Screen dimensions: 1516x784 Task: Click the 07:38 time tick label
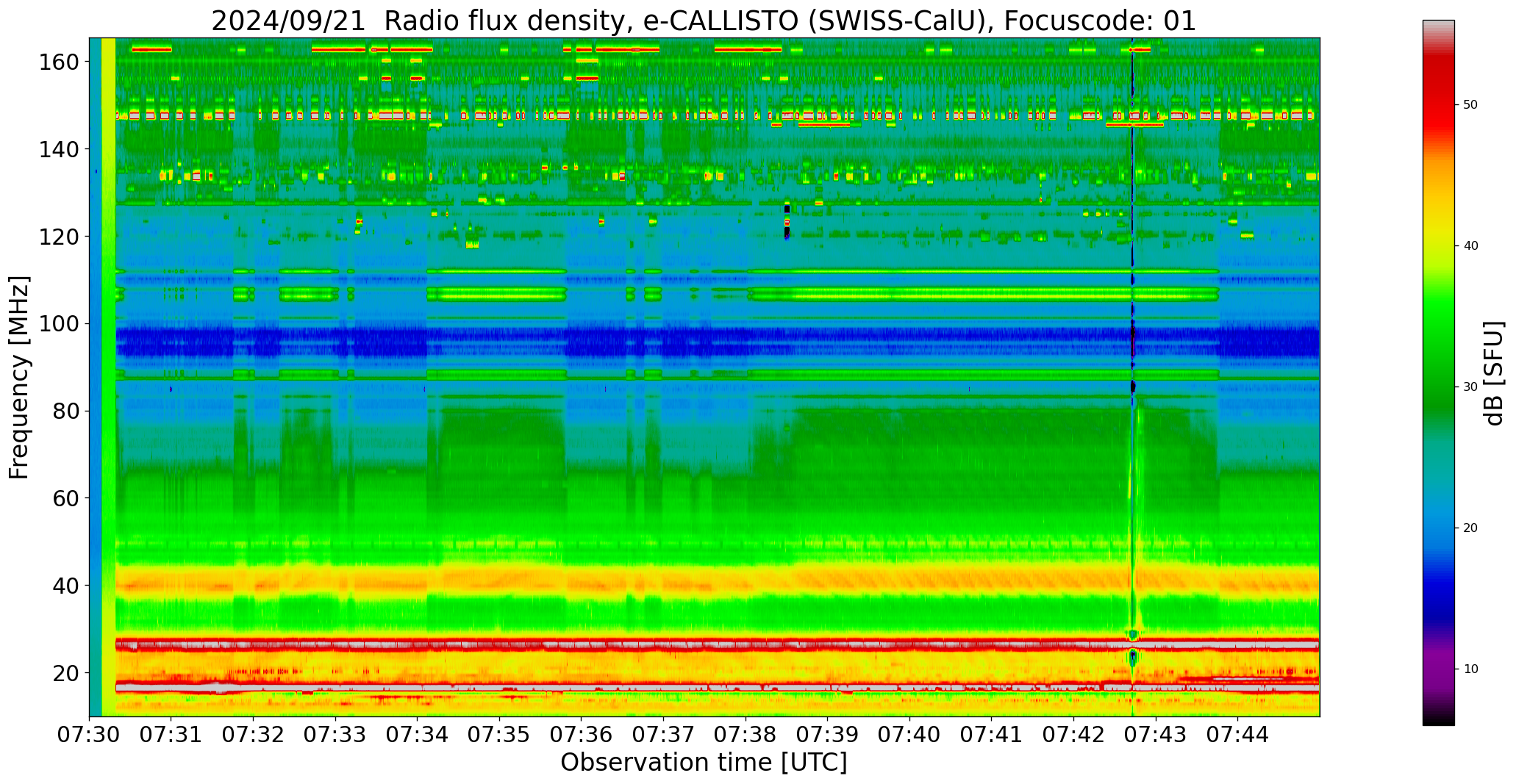pyautogui.click(x=746, y=734)
